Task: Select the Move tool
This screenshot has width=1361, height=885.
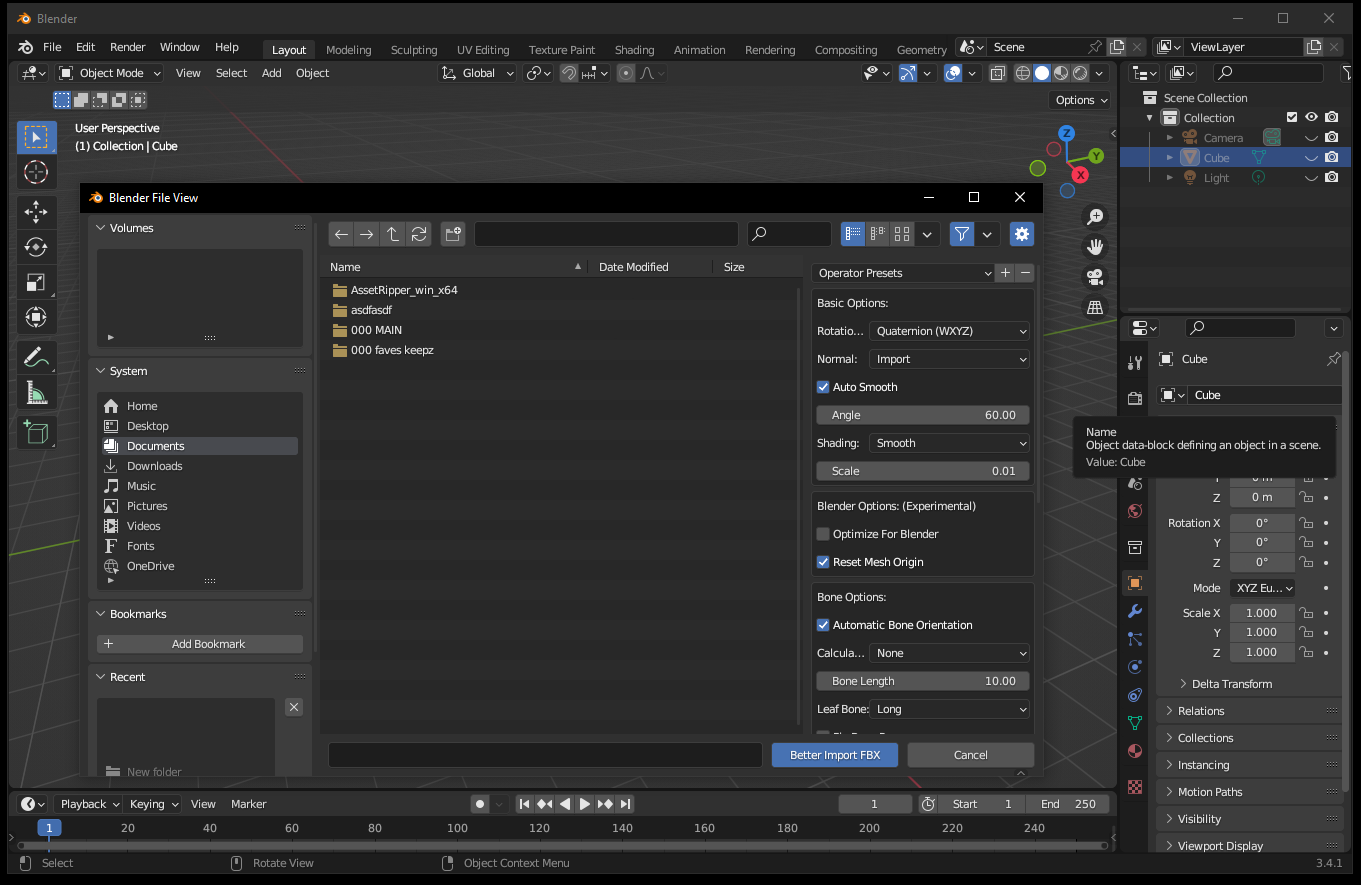Action: click(36, 211)
